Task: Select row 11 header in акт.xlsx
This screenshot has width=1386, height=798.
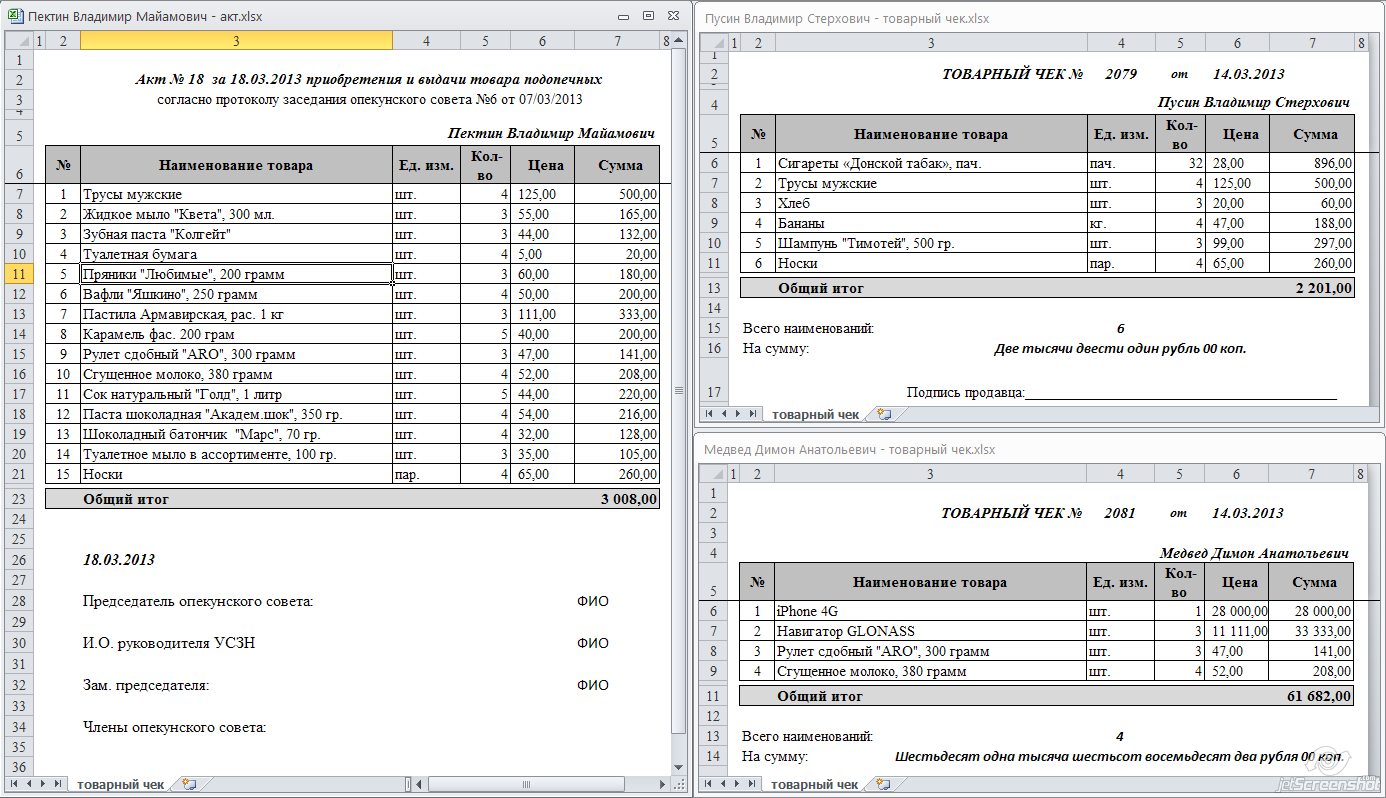Action: click(x=19, y=274)
